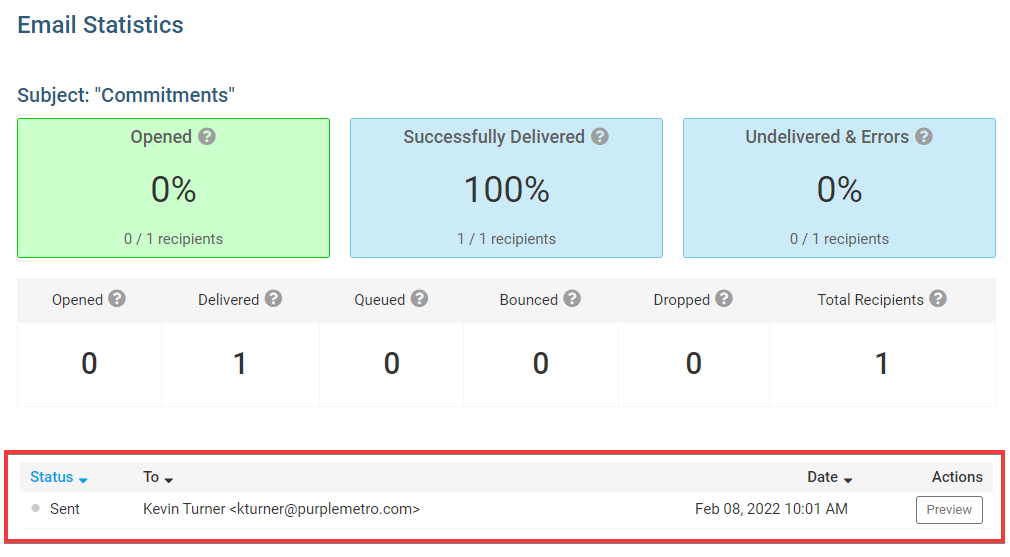Select the green Opened 0% summary card

(173, 188)
